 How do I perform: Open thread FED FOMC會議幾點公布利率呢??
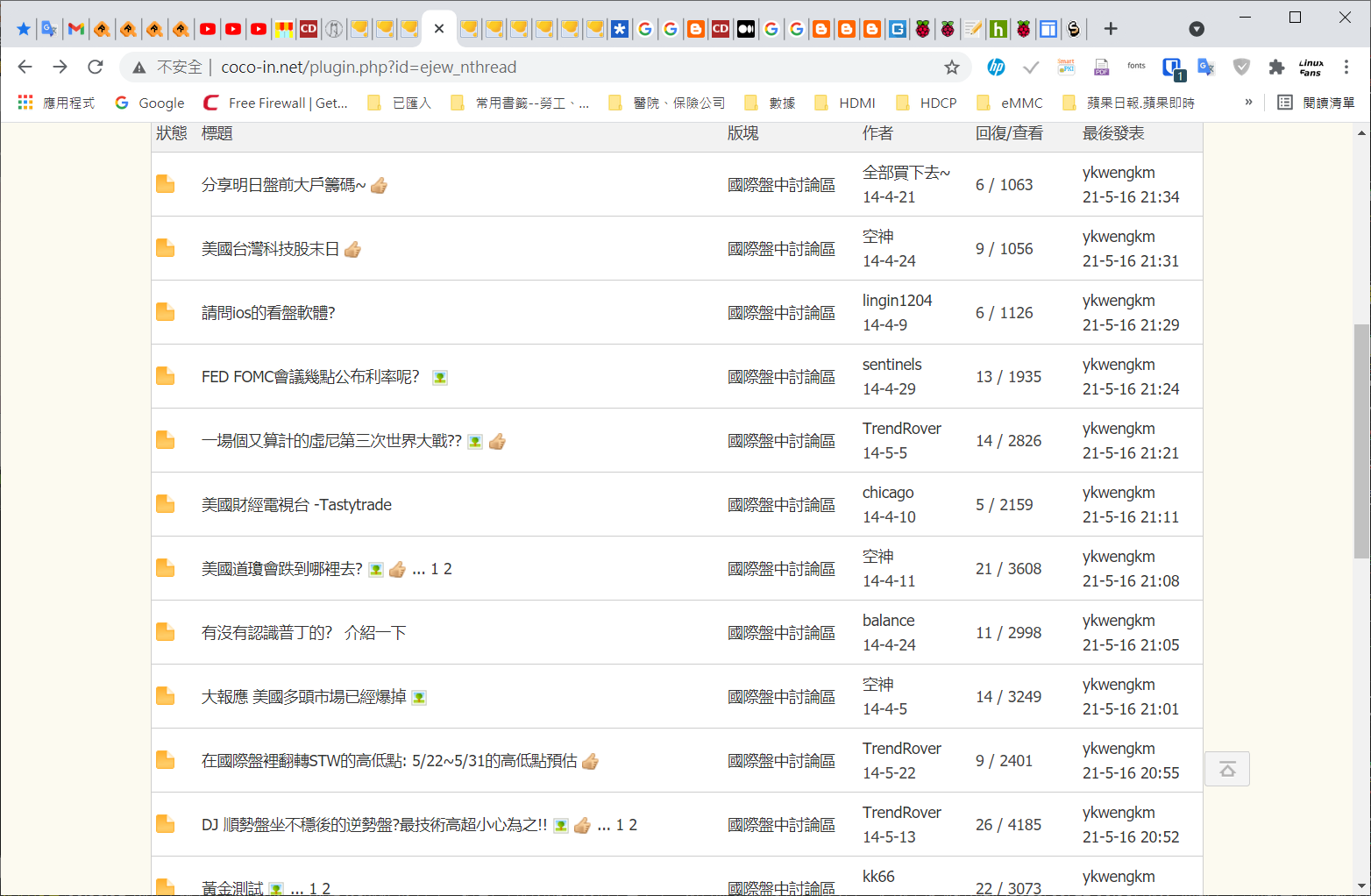[310, 377]
